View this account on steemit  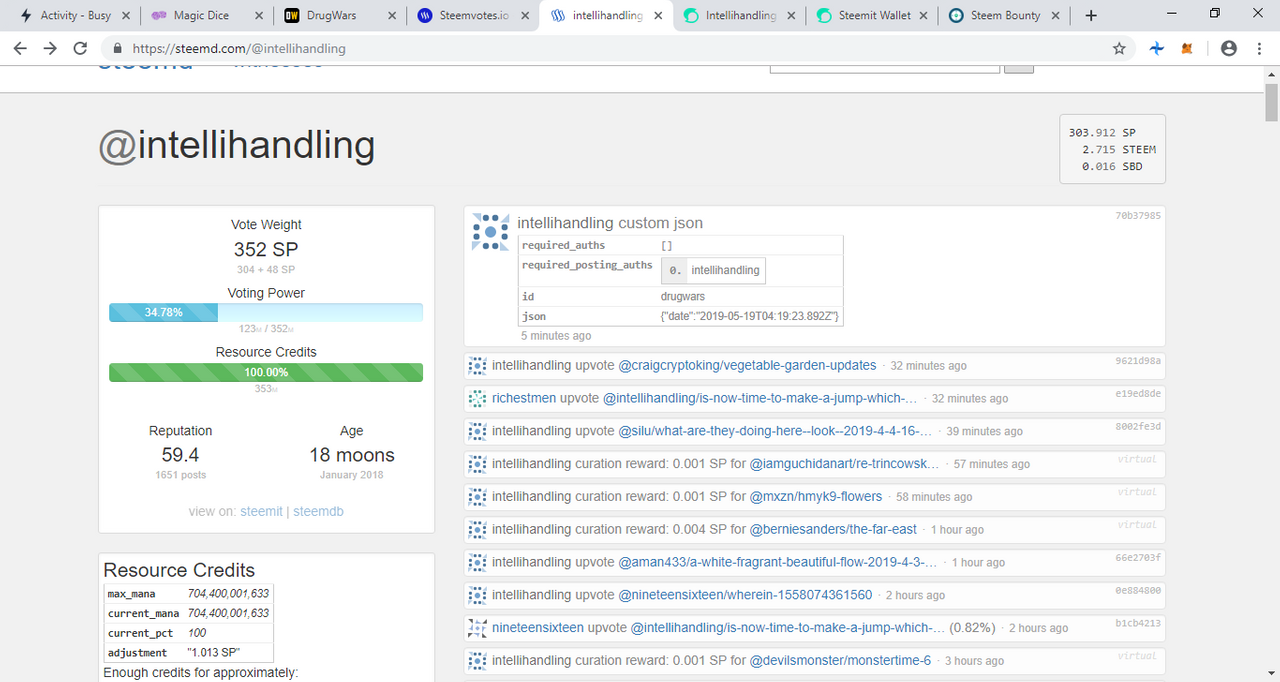click(x=261, y=511)
